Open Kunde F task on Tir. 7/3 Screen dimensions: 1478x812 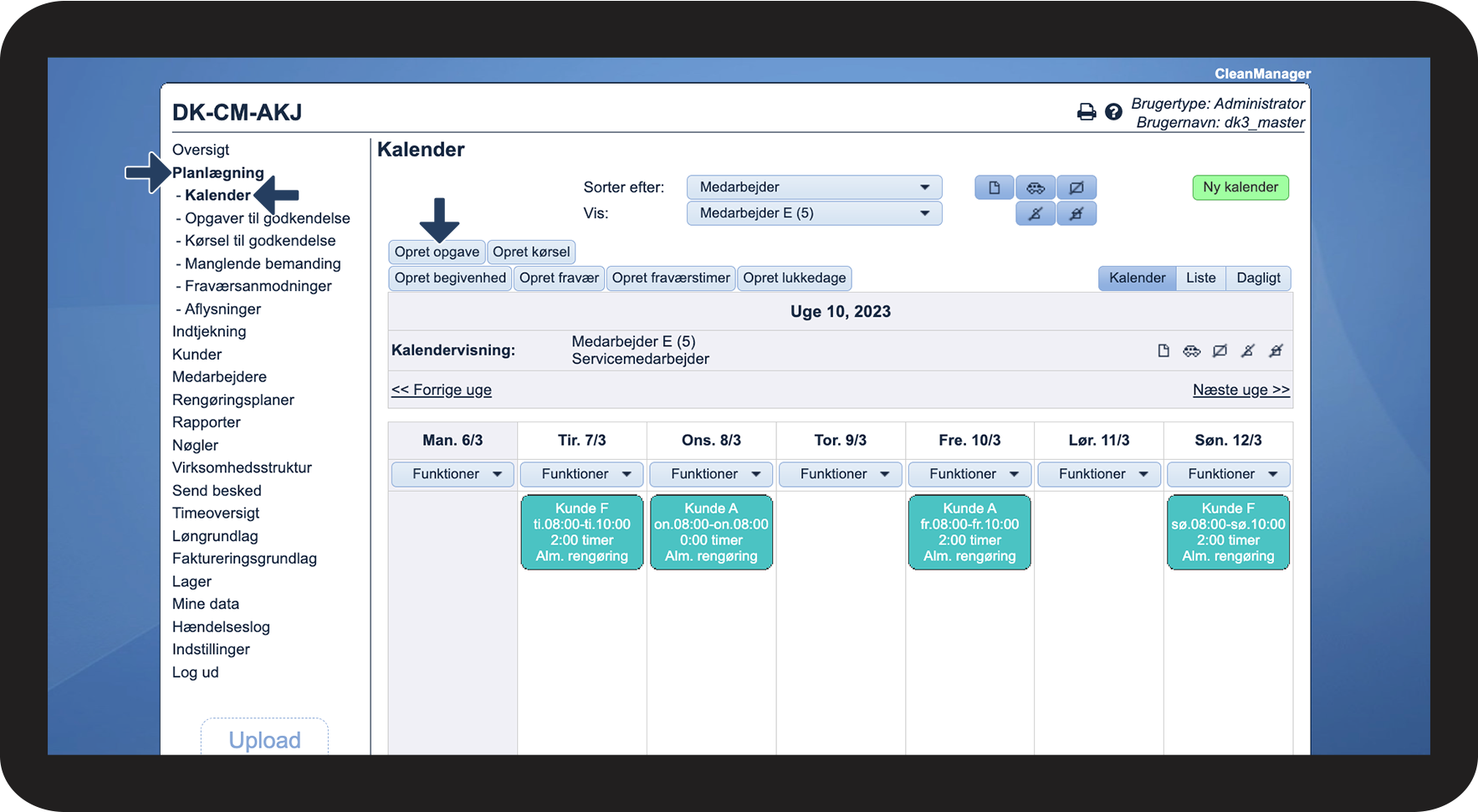tap(582, 532)
